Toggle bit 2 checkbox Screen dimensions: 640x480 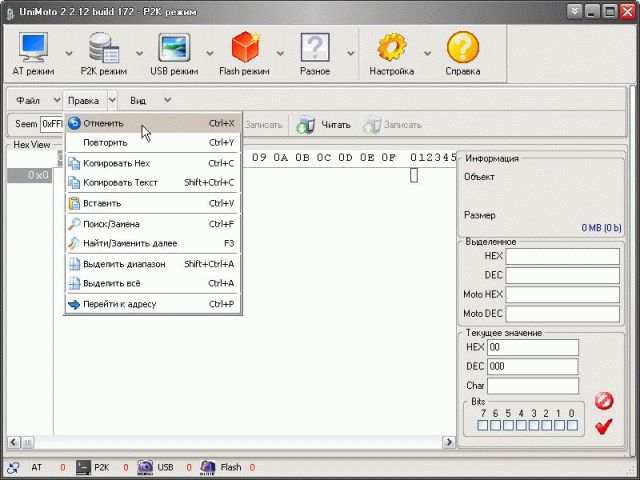pyautogui.click(x=547, y=425)
